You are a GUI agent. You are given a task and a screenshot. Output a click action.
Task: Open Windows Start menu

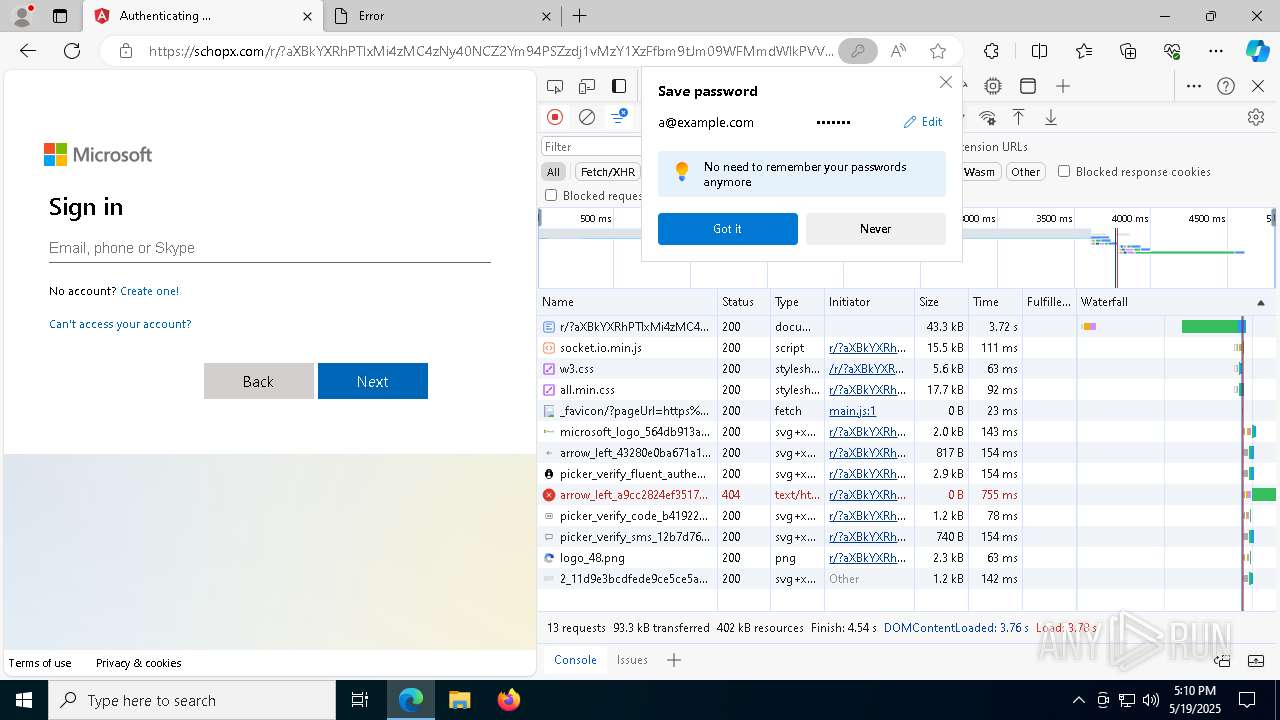point(23,700)
